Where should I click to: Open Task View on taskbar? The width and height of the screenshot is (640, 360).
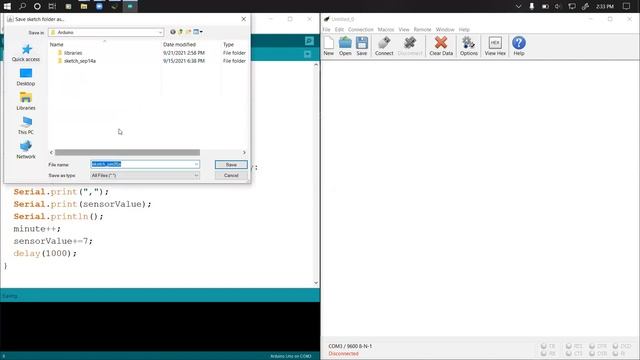[52, 6]
